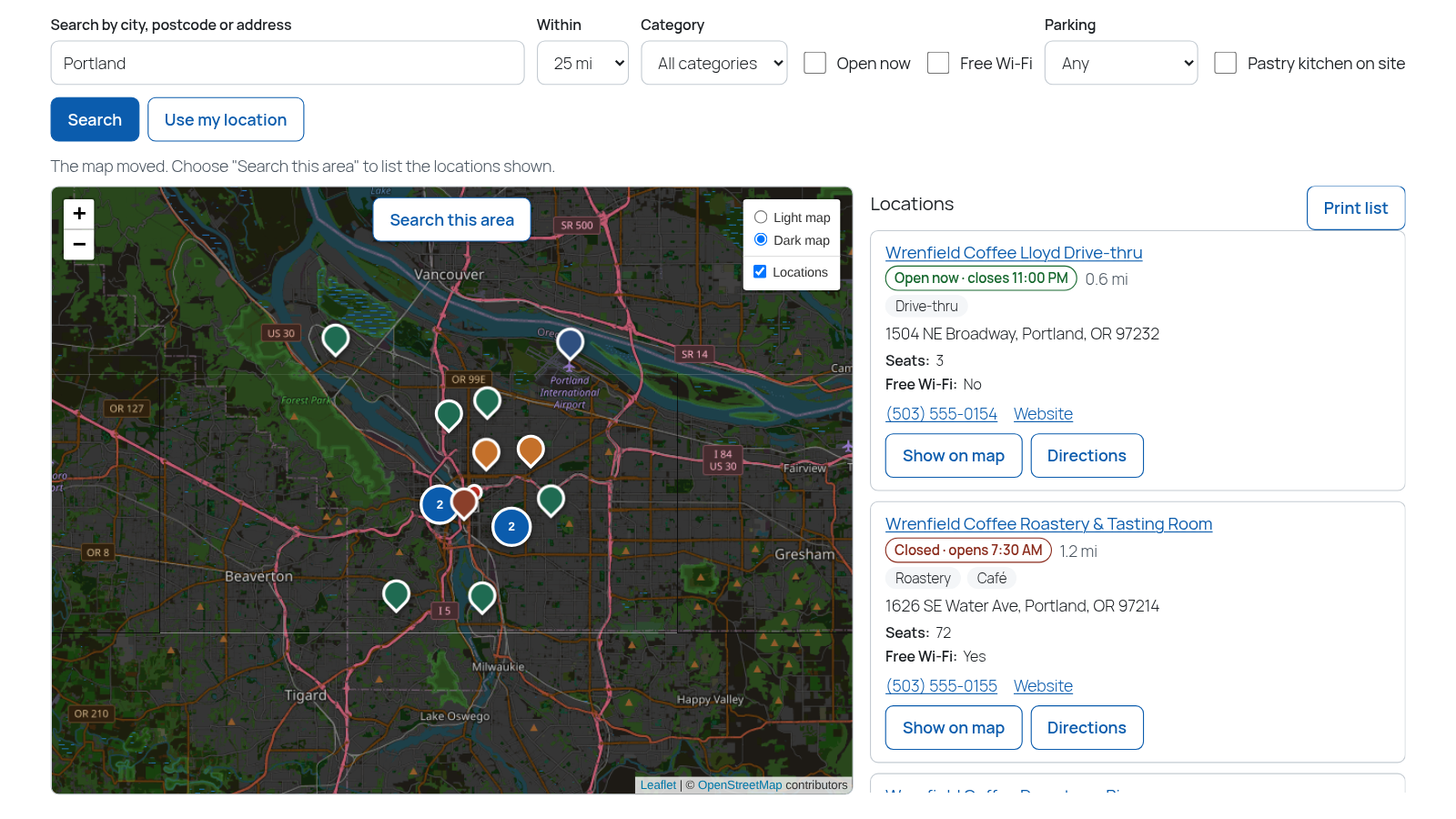
Task: Enable the Open now filter
Action: pos(814,63)
